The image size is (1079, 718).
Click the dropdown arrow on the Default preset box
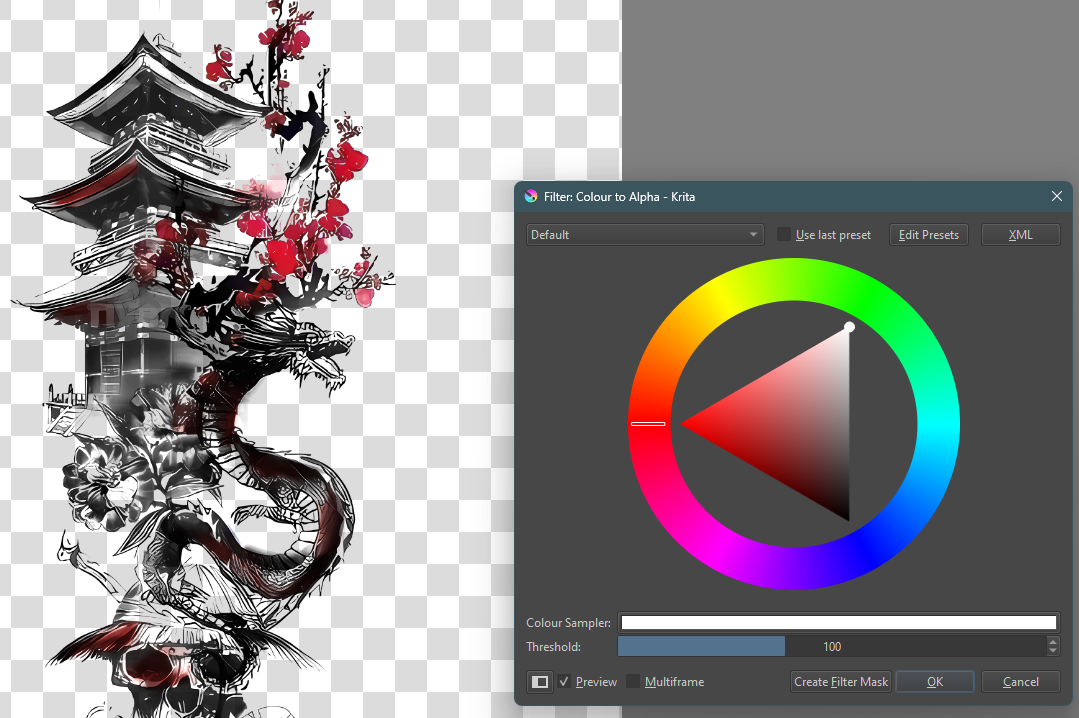coord(753,234)
